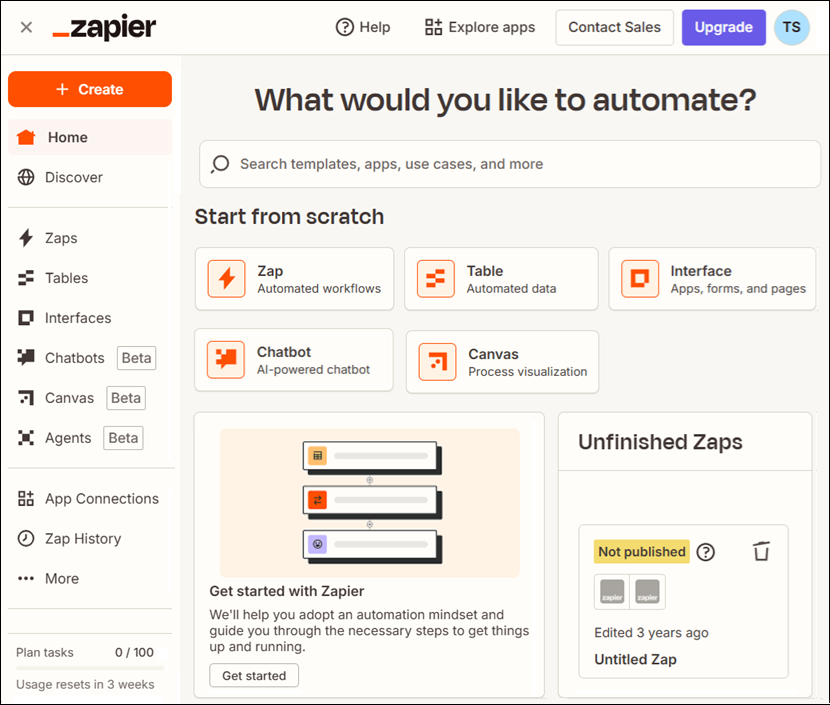Open the Explore apps link
This screenshot has height=705, width=830.
click(480, 27)
